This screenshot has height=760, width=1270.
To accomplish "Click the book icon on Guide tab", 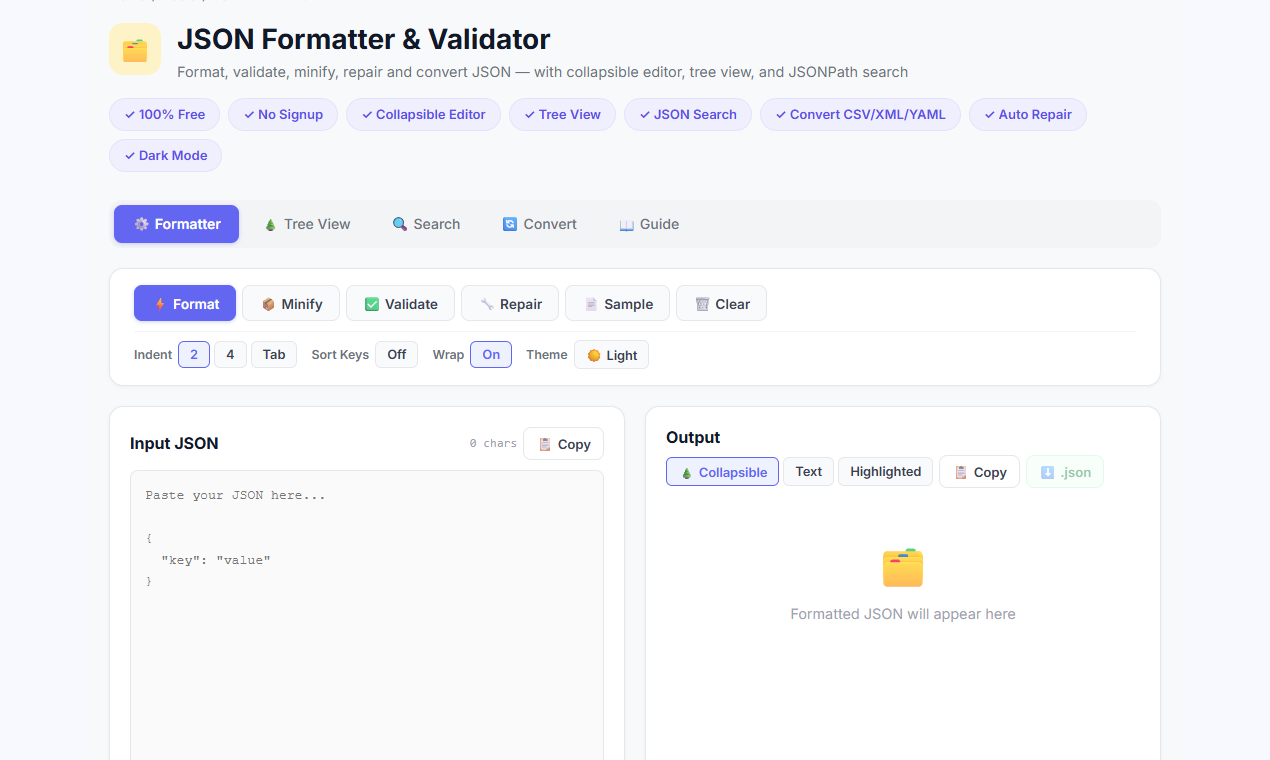I will tap(627, 224).
